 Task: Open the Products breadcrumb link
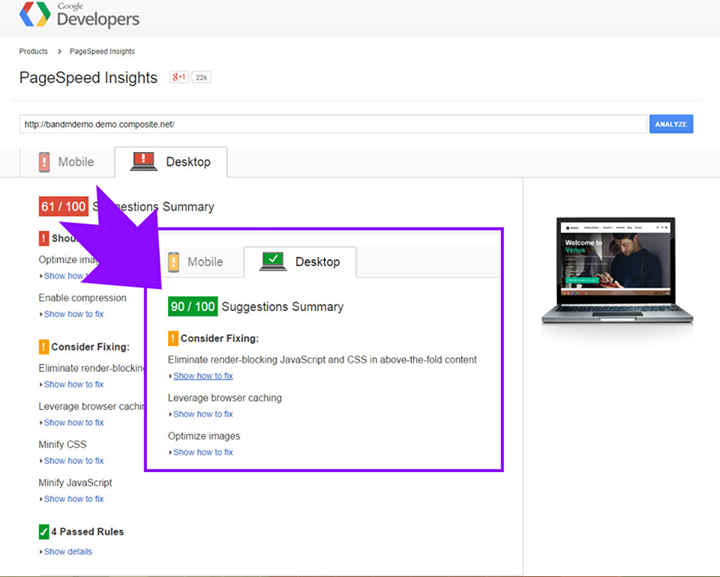(33, 51)
